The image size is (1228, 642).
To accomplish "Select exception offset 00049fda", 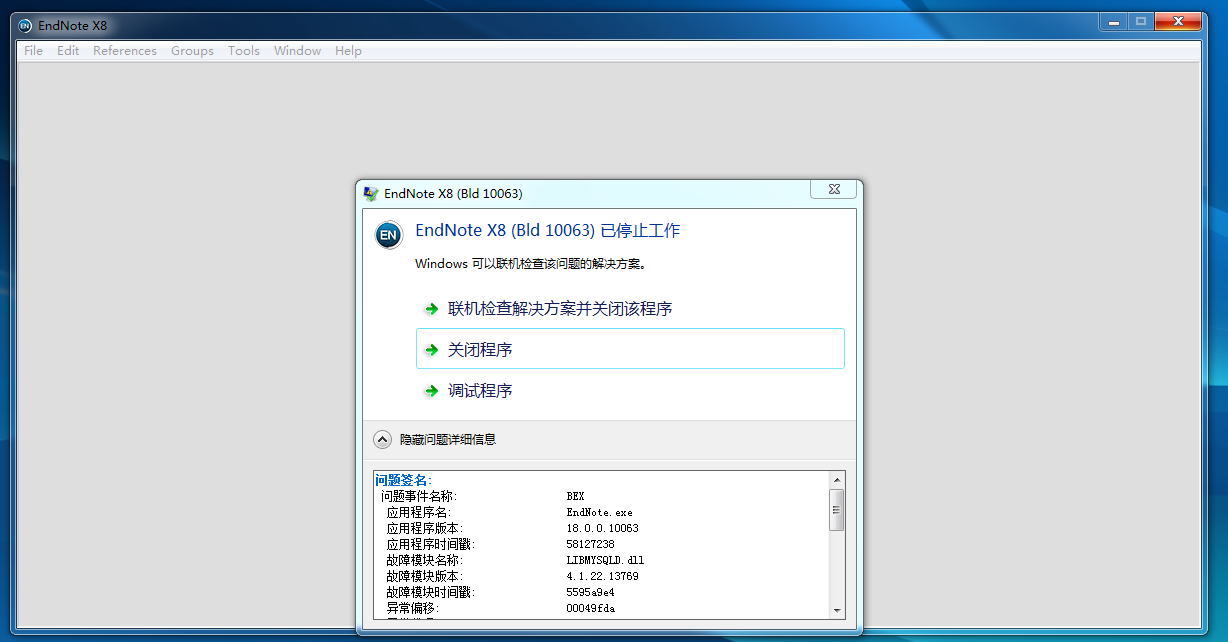I will click(590, 608).
